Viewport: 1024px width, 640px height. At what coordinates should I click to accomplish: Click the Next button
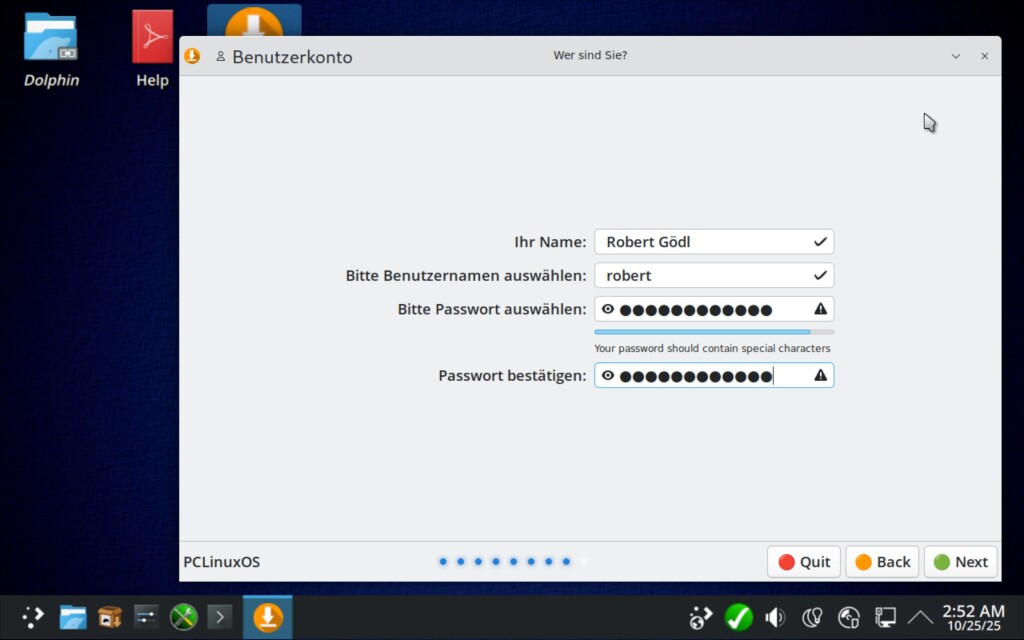click(960, 562)
